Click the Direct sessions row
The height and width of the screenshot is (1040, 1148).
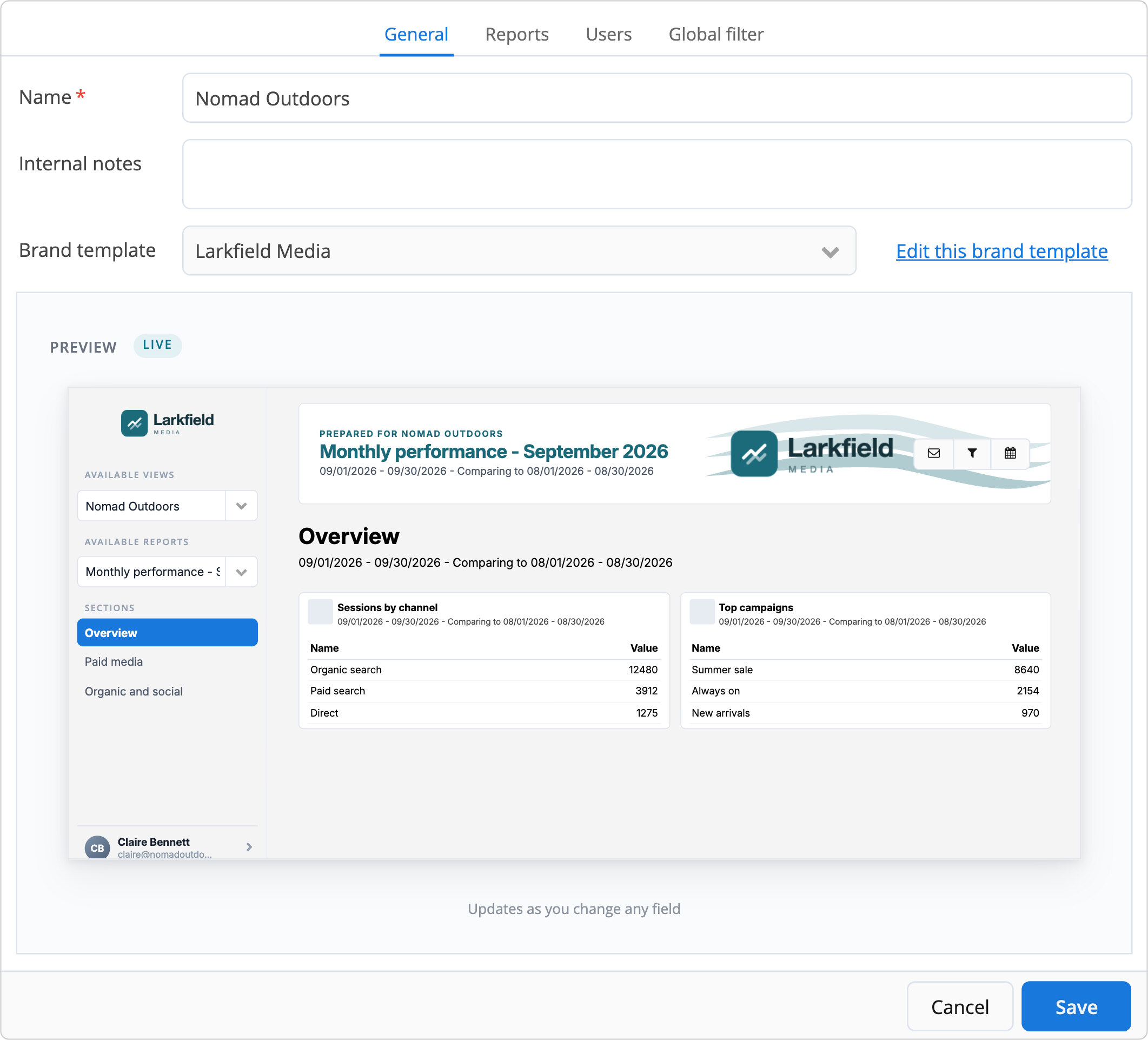click(484, 713)
